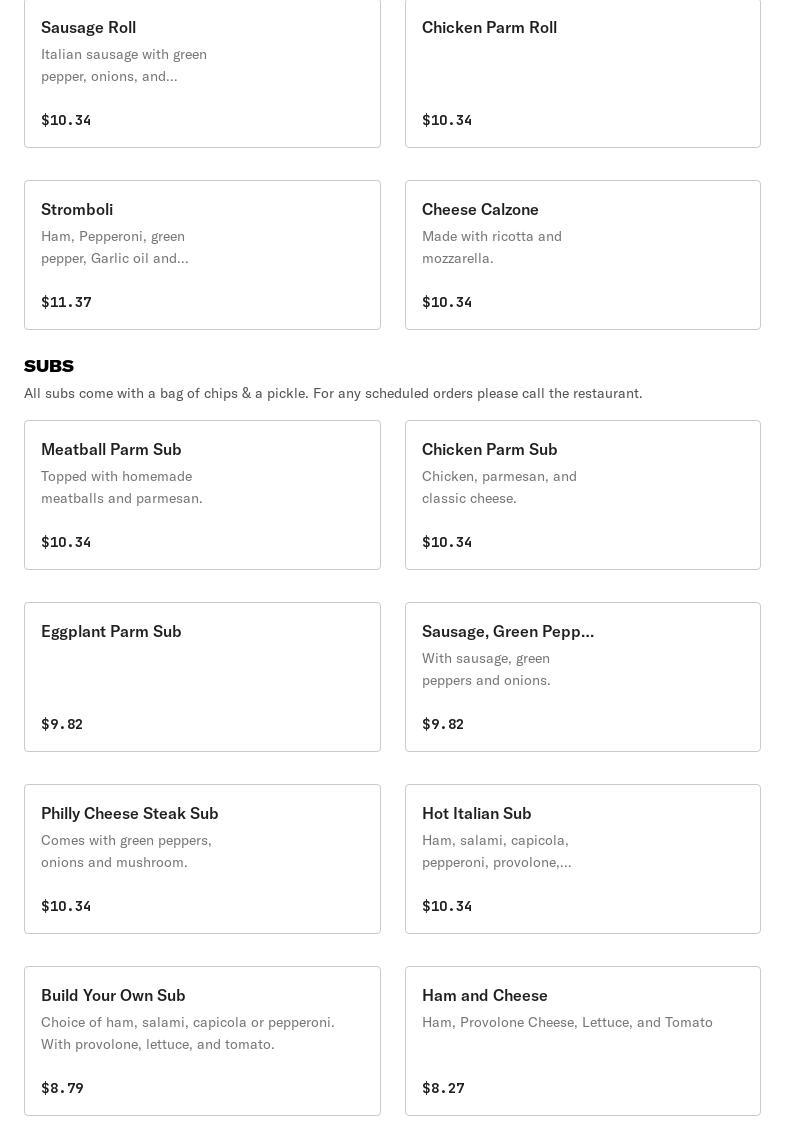The width and height of the screenshot is (785, 1132).
Task: Pick the Eggplant Parm Sub
Action: pos(202,677)
